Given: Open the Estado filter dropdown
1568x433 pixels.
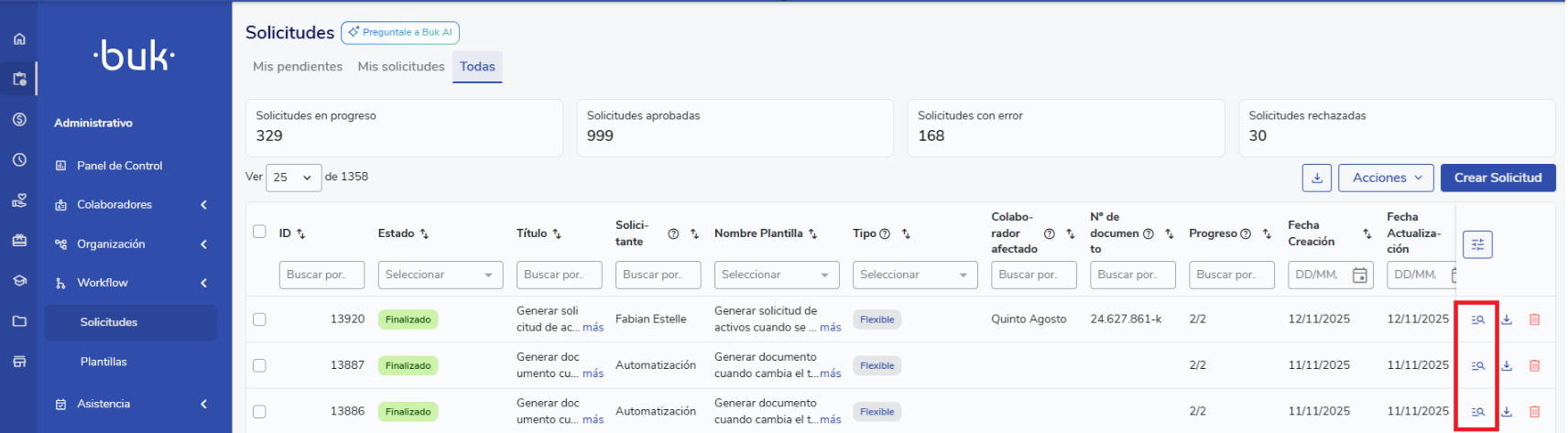Looking at the screenshot, I should tap(440, 275).
